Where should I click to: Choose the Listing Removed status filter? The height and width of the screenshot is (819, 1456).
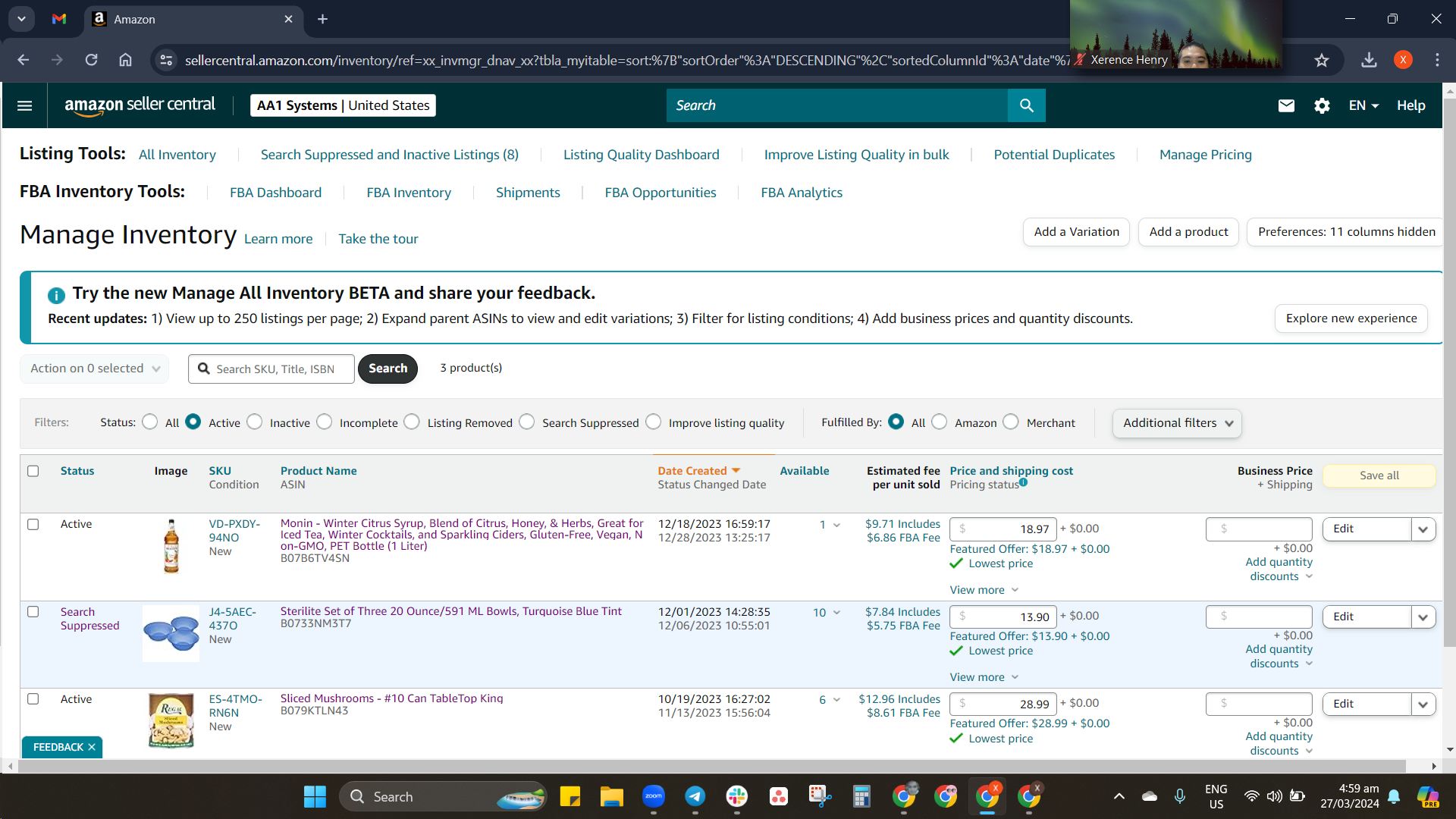[412, 422]
